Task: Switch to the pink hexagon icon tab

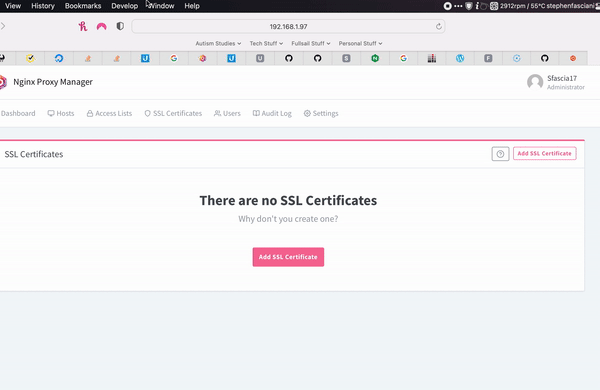Action: pos(202,58)
